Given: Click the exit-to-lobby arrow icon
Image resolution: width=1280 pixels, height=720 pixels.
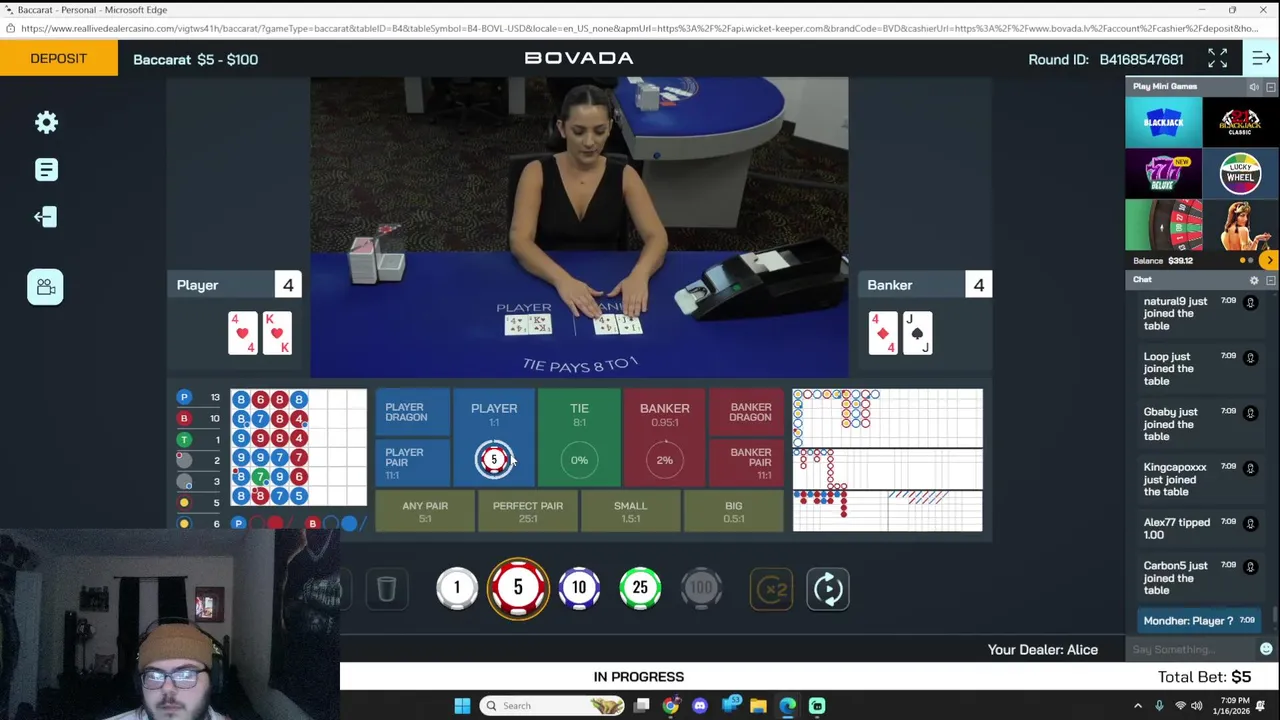Looking at the screenshot, I should click(45, 217).
